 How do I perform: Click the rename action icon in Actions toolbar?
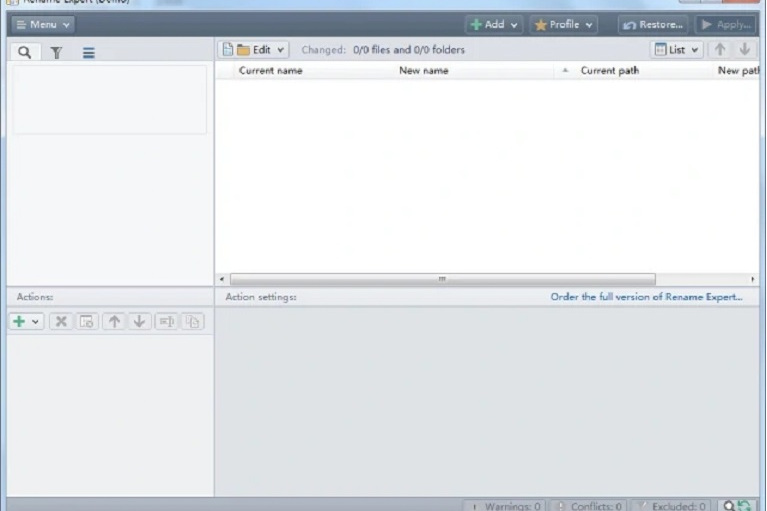166,321
